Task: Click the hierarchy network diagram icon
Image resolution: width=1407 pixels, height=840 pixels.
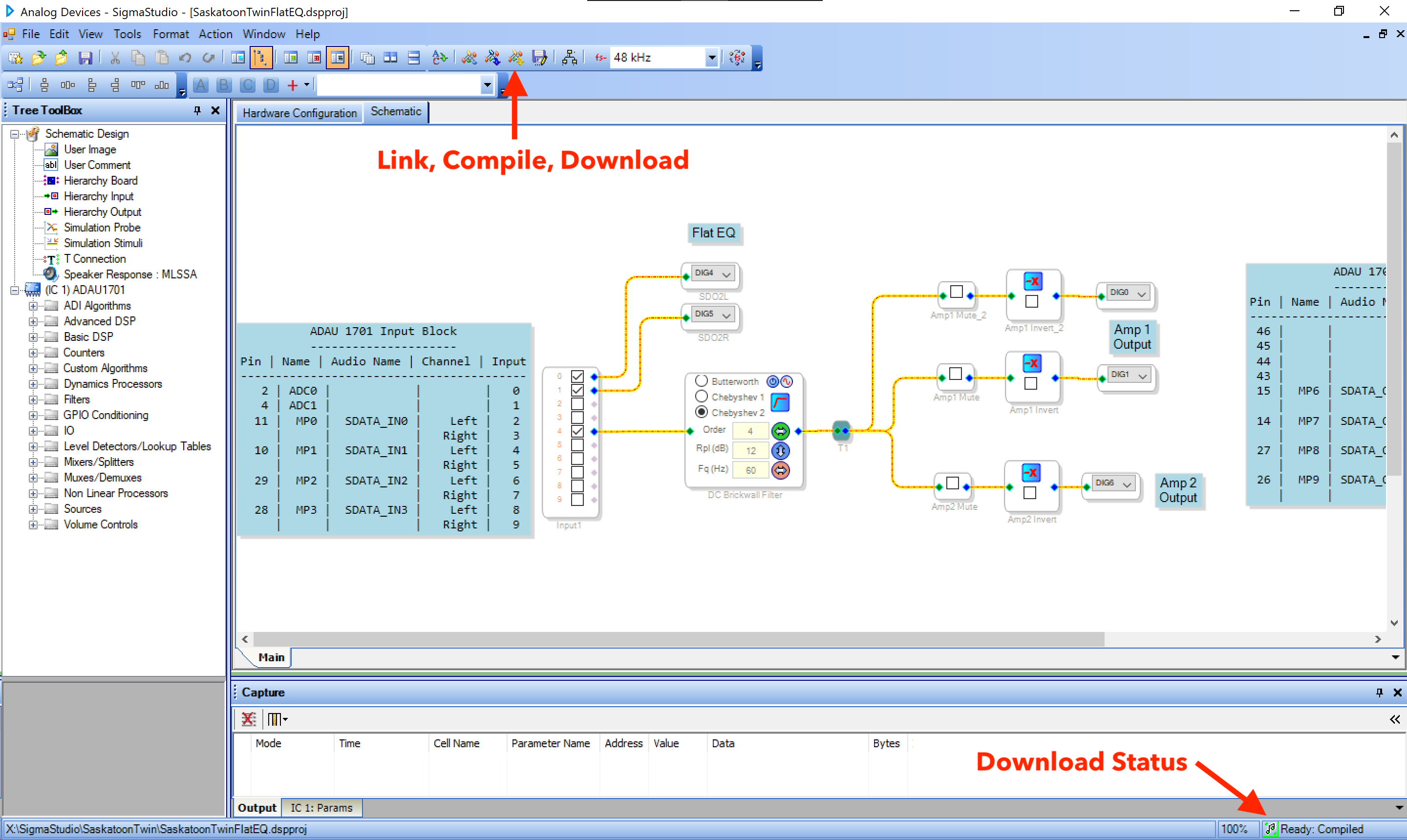Action: [569, 58]
